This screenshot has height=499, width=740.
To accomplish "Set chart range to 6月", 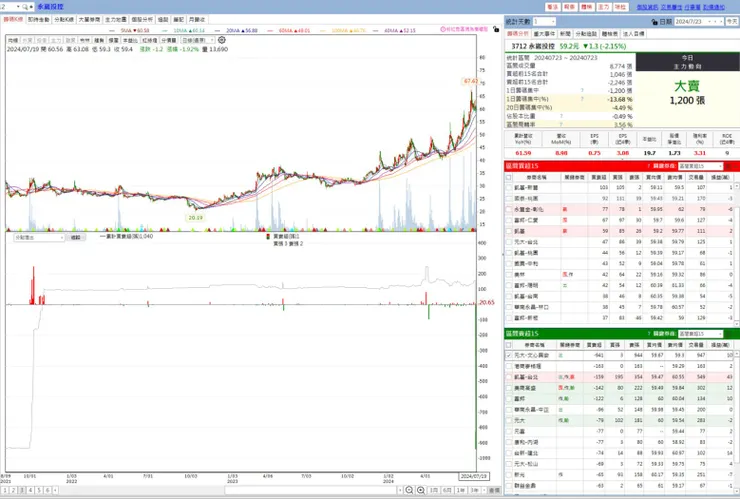I will pos(447,491).
